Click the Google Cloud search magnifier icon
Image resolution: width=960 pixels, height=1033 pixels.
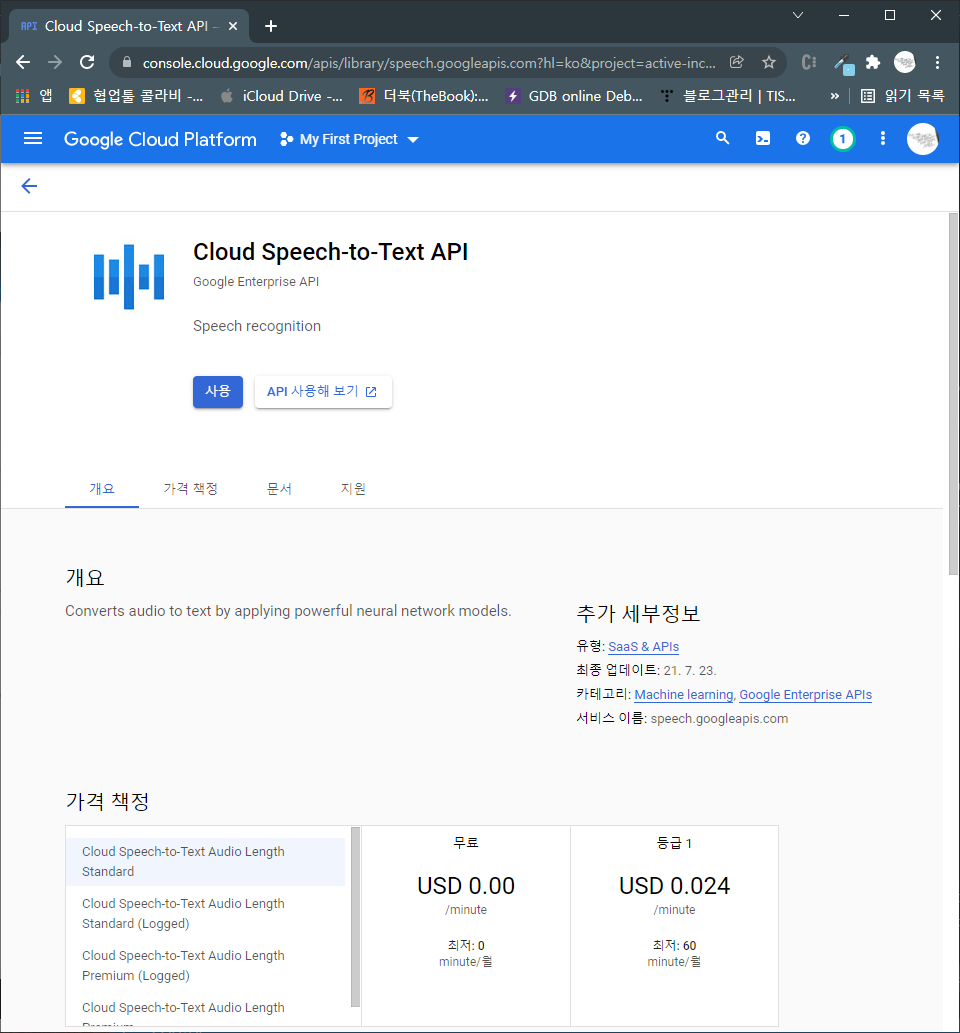723,138
